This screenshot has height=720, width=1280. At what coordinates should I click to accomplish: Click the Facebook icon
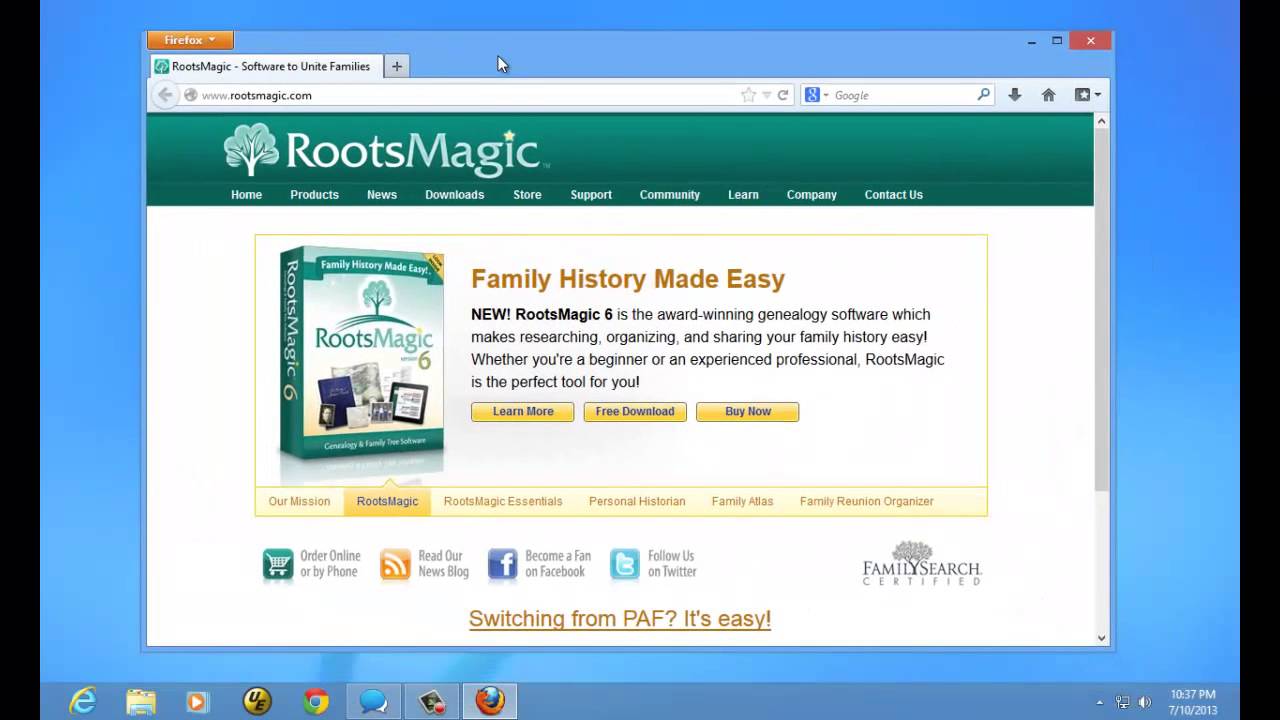point(502,565)
